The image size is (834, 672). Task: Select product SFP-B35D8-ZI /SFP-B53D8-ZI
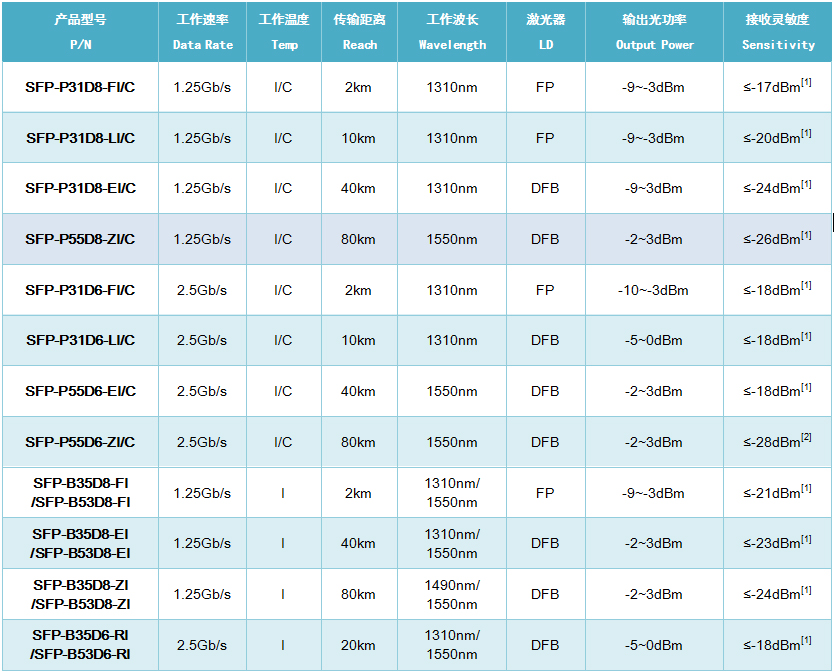[x=80, y=595]
